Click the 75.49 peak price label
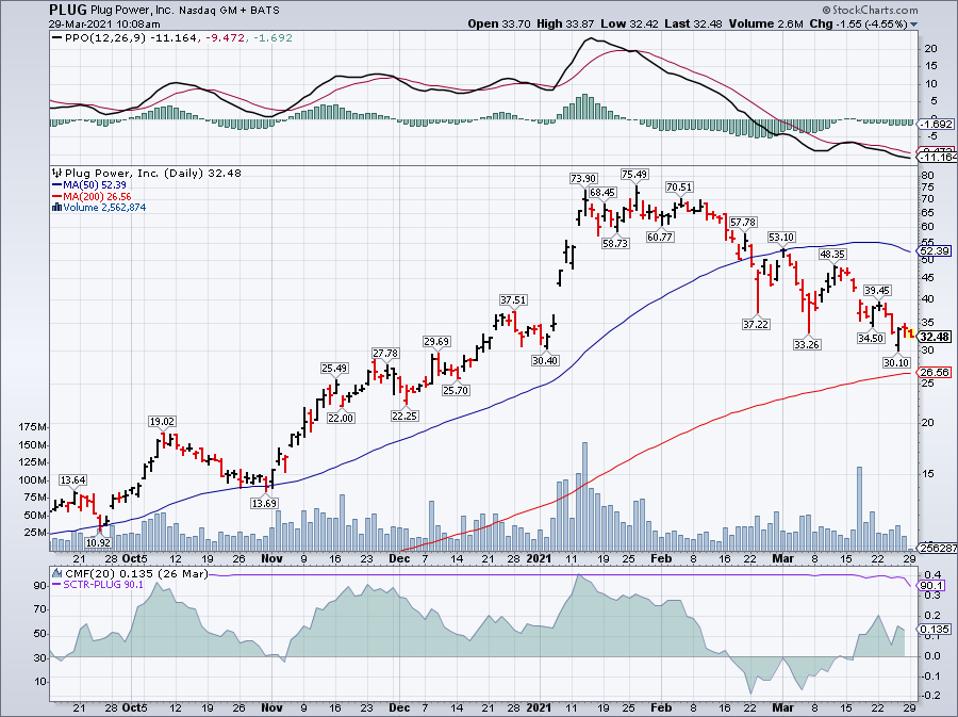The height and width of the screenshot is (717, 958). [634, 175]
